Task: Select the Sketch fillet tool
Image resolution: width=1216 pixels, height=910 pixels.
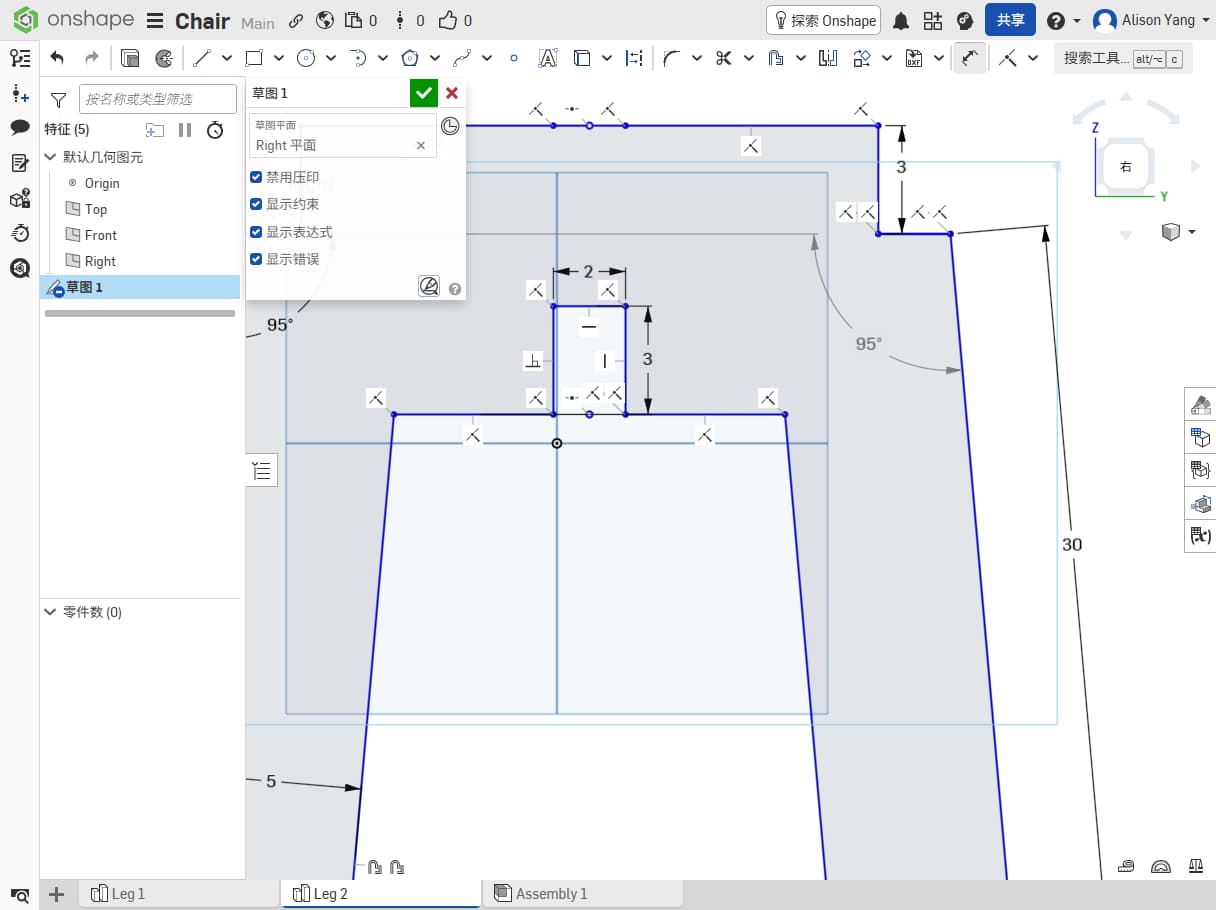Action: [671, 58]
